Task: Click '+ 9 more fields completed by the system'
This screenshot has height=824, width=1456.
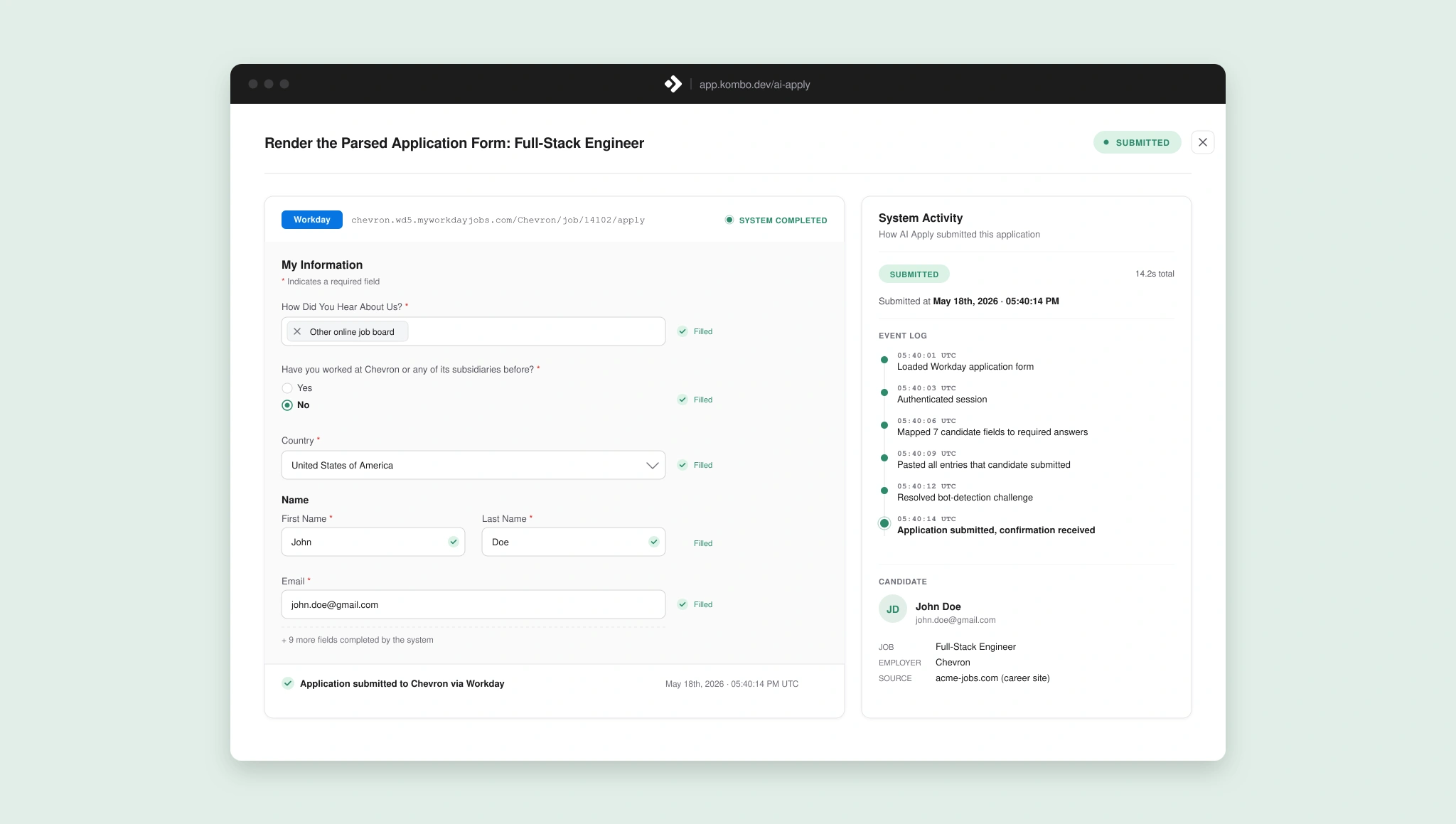Action: click(x=358, y=640)
